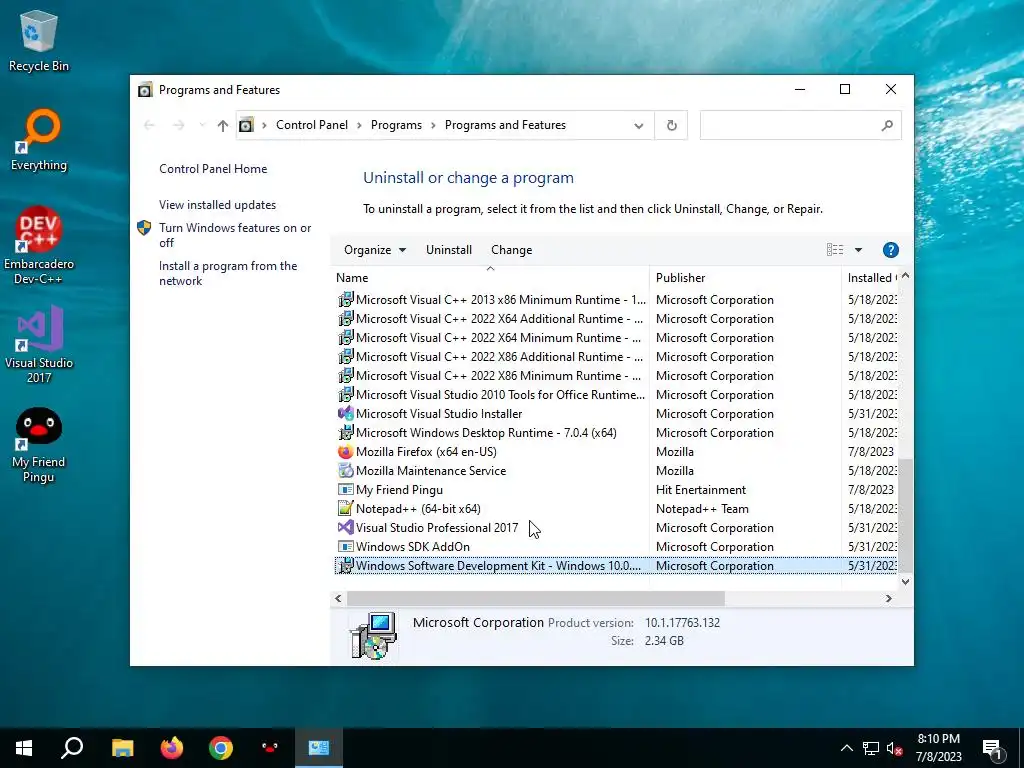Image resolution: width=1024 pixels, height=768 pixels.
Task: Open recent locations dropdown arrow
Action: [x=202, y=125]
